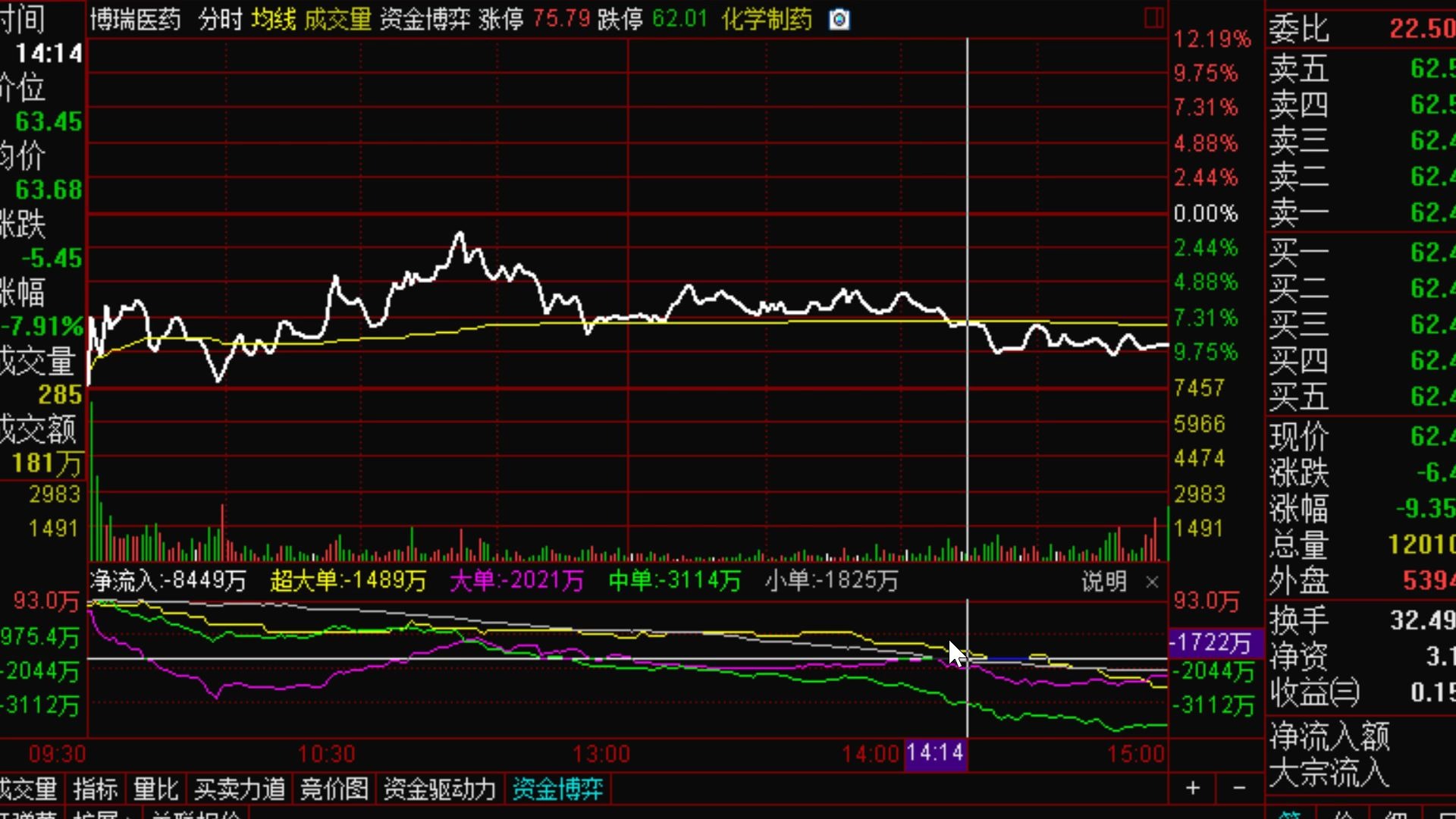Open the 买卖力道 tab
Image resolution: width=1456 pixels, height=819 pixels.
(239, 789)
